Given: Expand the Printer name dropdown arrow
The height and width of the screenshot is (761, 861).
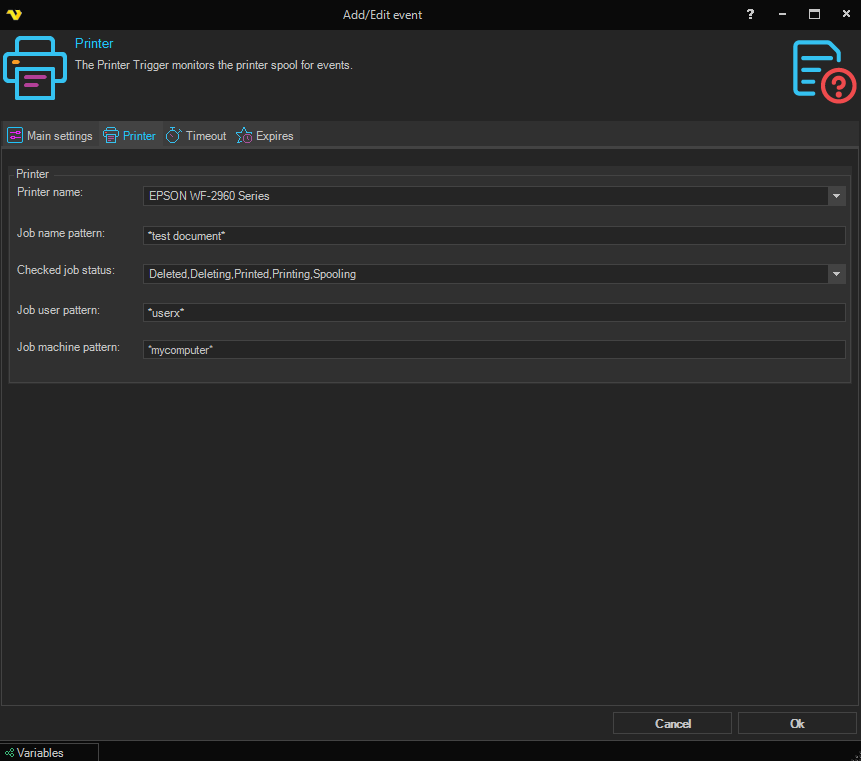Looking at the screenshot, I should click(x=837, y=196).
